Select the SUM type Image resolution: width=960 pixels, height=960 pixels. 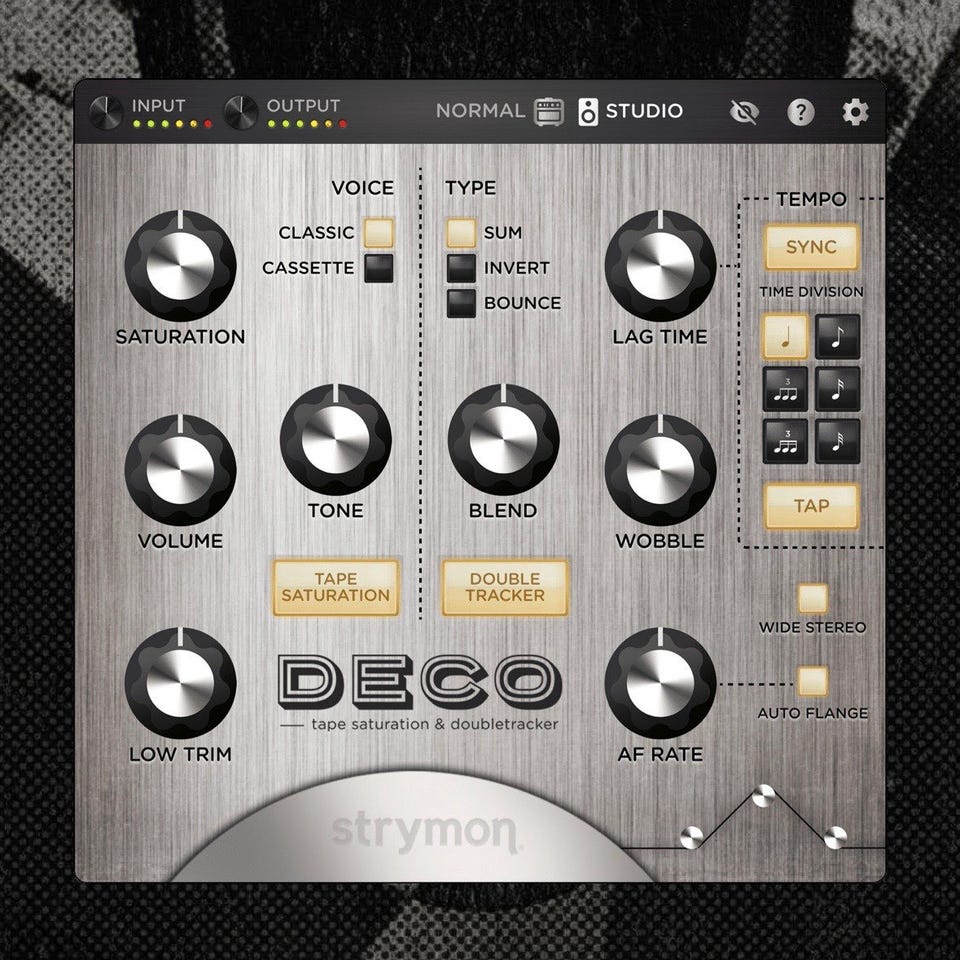point(461,233)
